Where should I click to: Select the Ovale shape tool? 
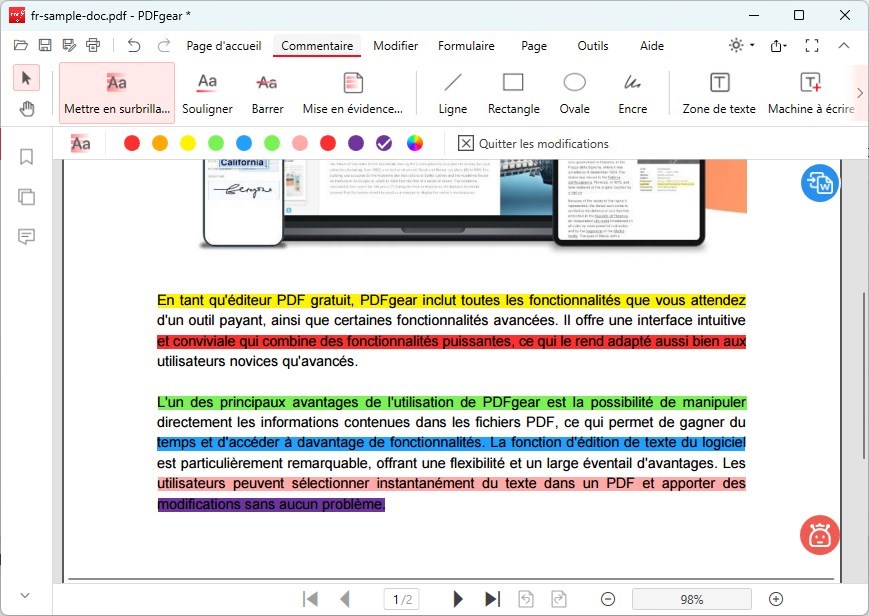coord(573,92)
